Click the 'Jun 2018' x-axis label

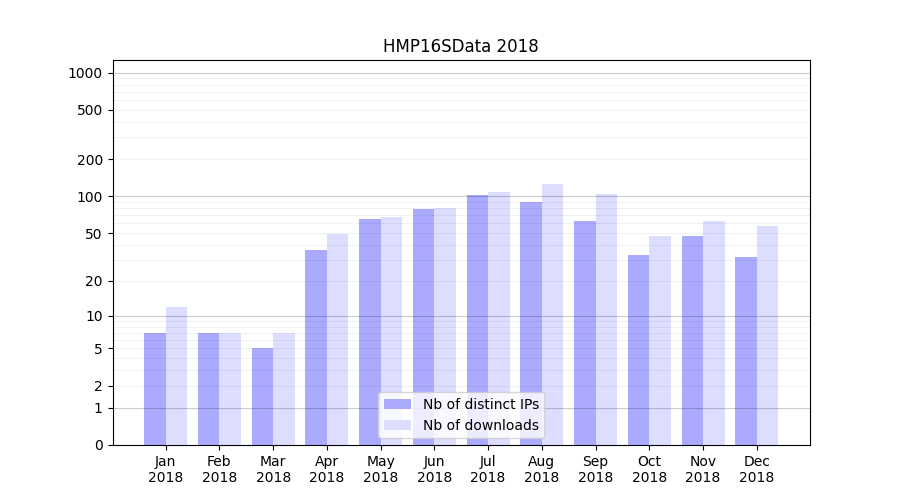pos(434,469)
